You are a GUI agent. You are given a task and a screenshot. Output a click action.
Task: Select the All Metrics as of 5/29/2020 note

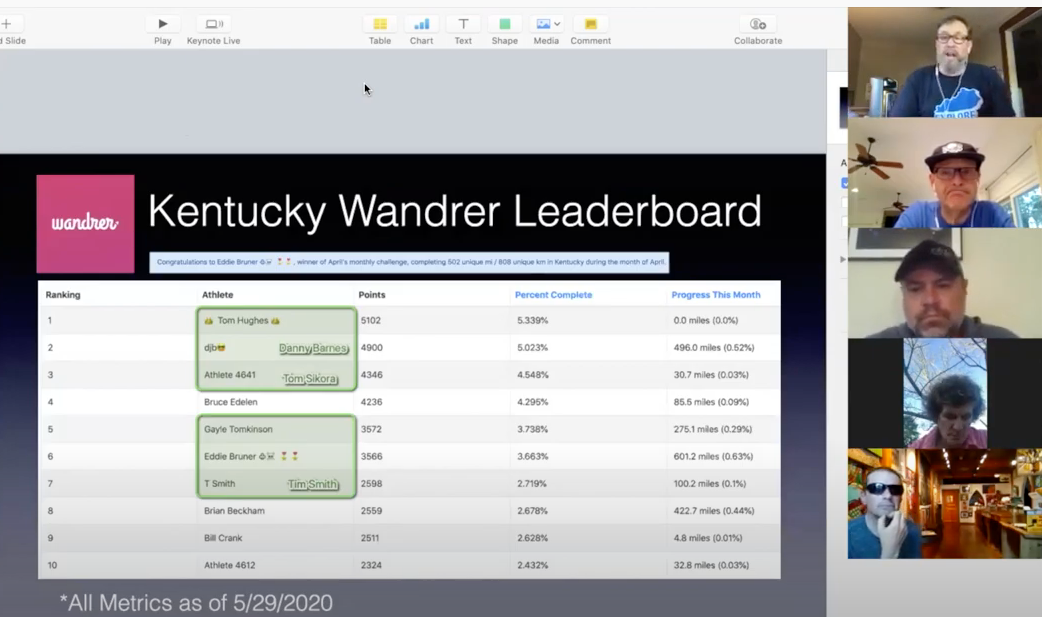[x=196, y=603]
